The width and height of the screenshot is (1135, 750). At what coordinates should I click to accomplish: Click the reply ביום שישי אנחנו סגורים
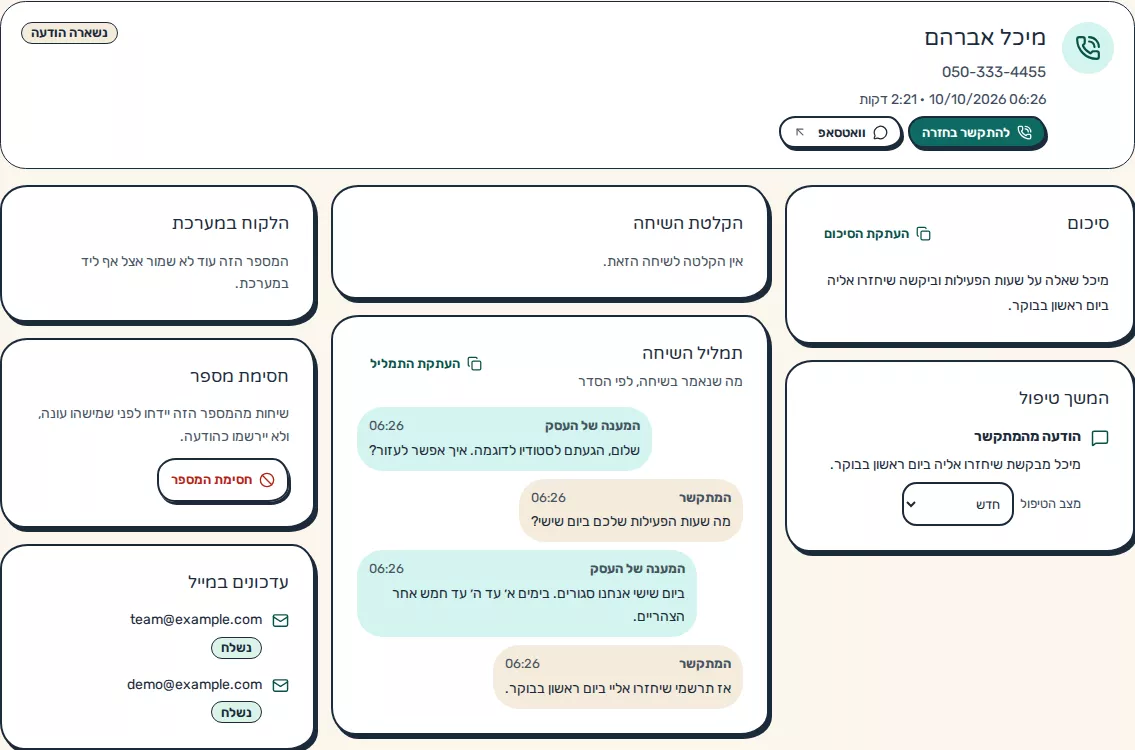coord(527,594)
